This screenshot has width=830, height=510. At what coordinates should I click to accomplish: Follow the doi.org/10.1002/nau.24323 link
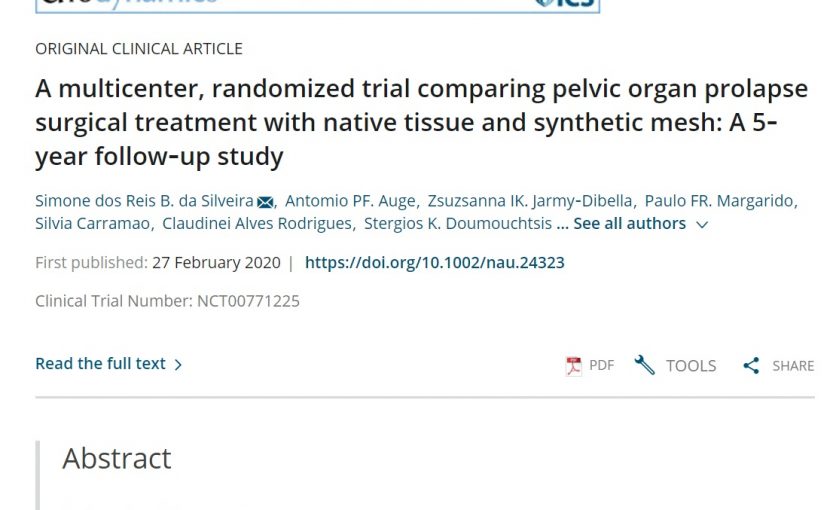pos(435,263)
